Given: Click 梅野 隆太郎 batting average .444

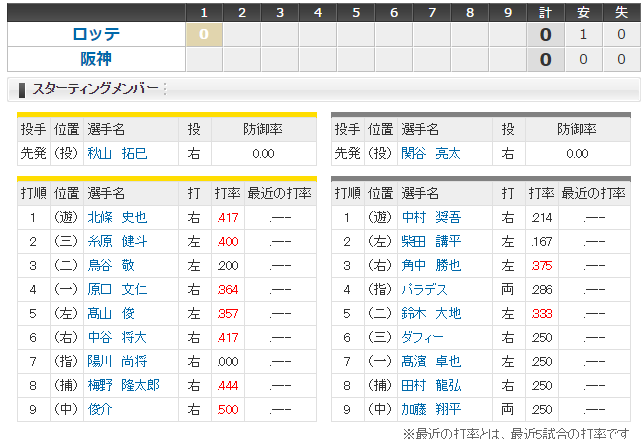Looking at the screenshot, I should (x=228, y=385).
